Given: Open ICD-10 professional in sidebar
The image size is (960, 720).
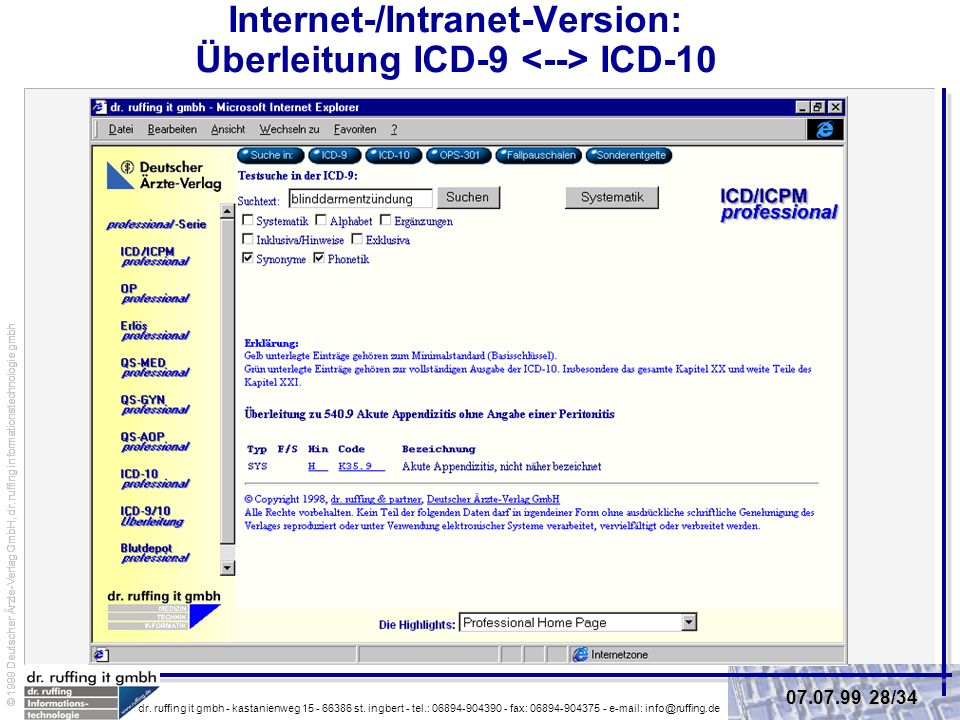Looking at the screenshot, I should click(x=155, y=479).
